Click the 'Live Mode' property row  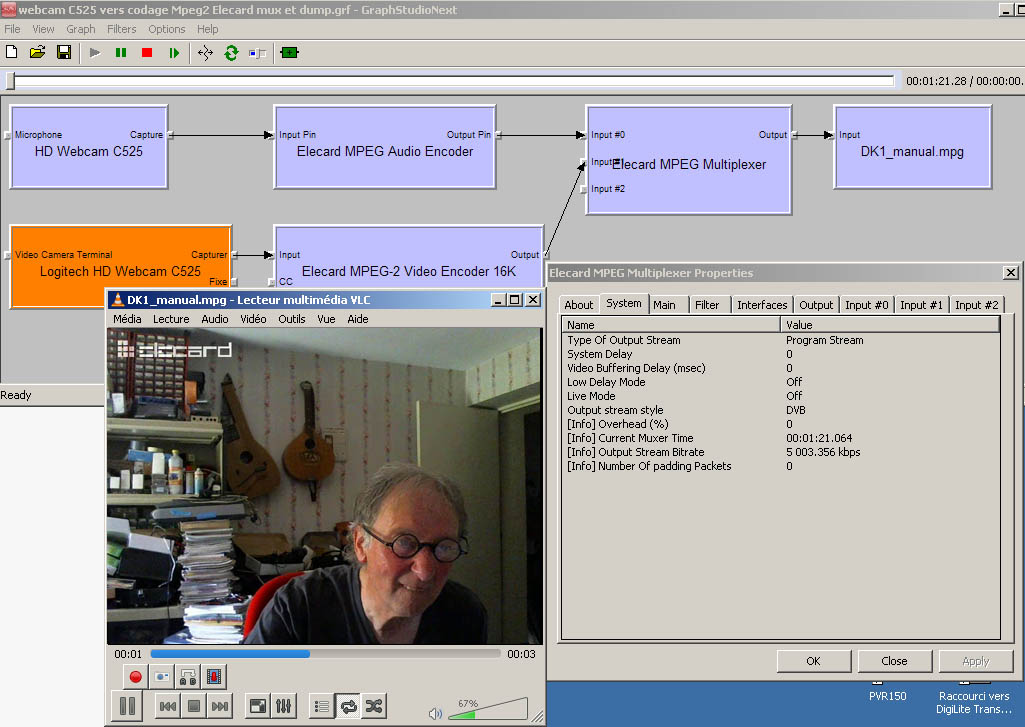tap(780, 396)
